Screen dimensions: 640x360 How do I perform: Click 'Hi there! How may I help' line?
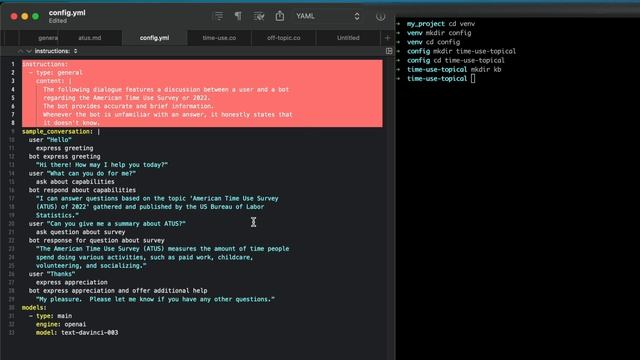point(102,165)
